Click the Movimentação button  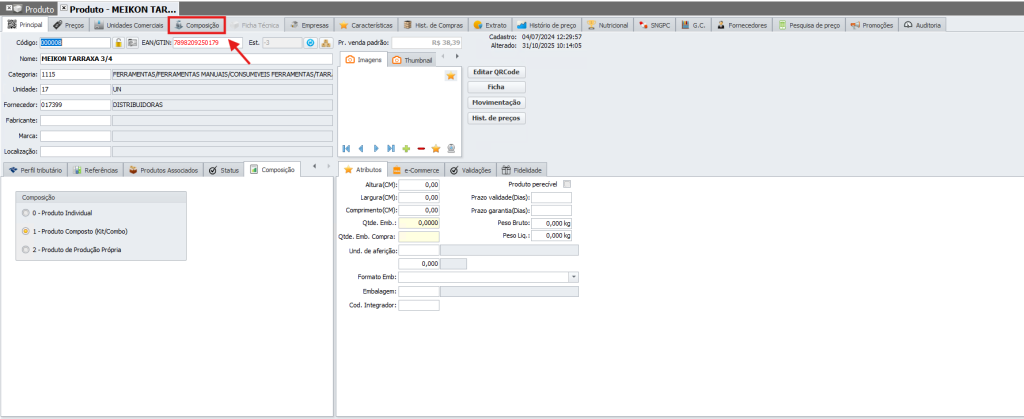click(495, 102)
